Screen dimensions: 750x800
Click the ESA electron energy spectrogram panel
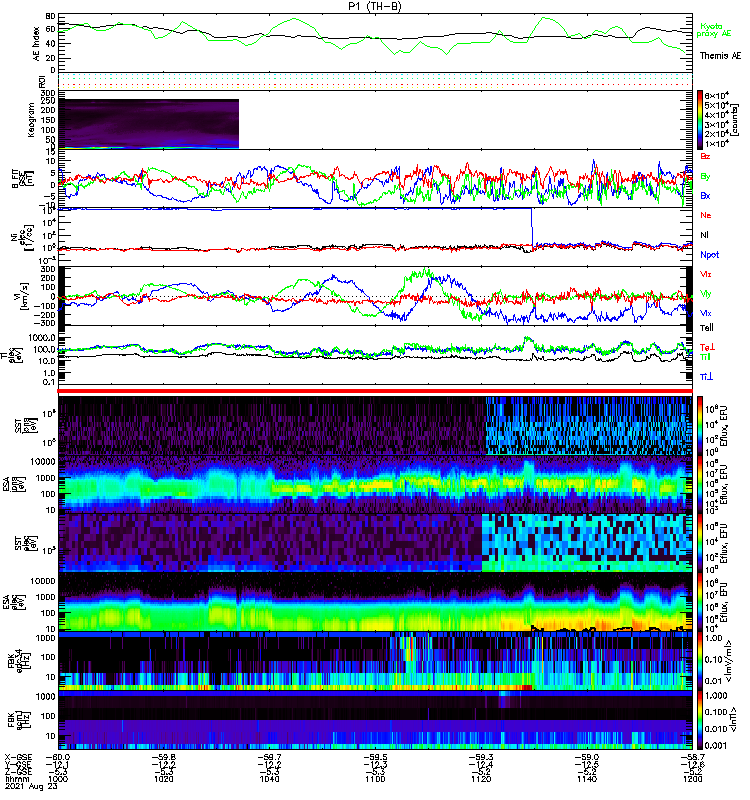pos(375,602)
